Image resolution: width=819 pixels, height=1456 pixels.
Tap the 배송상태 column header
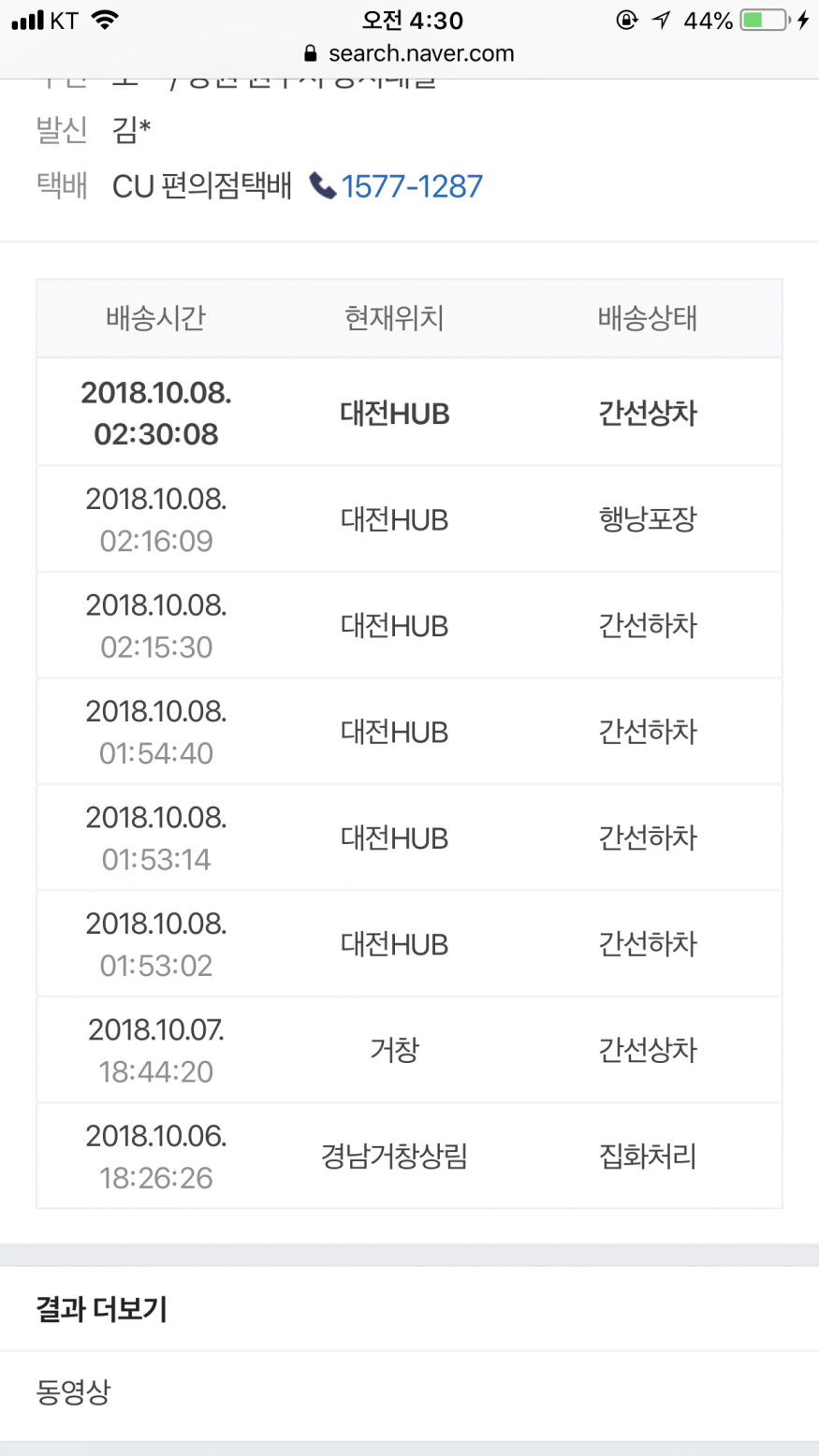point(648,318)
